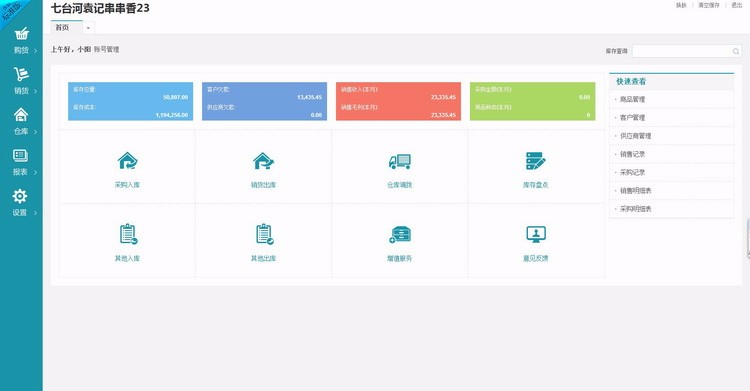Screen dimensions: 750x391
Task: Click the 采购入库 text label
Action: (127, 185)
